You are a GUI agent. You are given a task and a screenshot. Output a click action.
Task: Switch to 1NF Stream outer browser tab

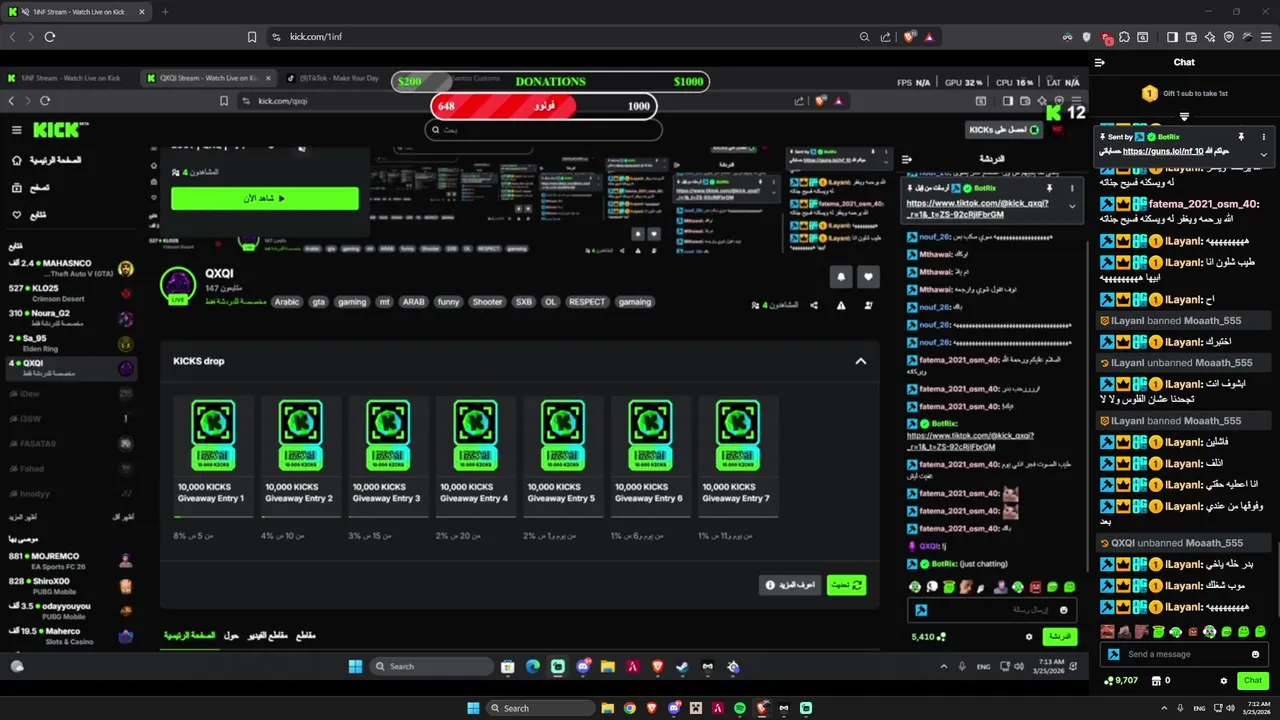[75, 11]
